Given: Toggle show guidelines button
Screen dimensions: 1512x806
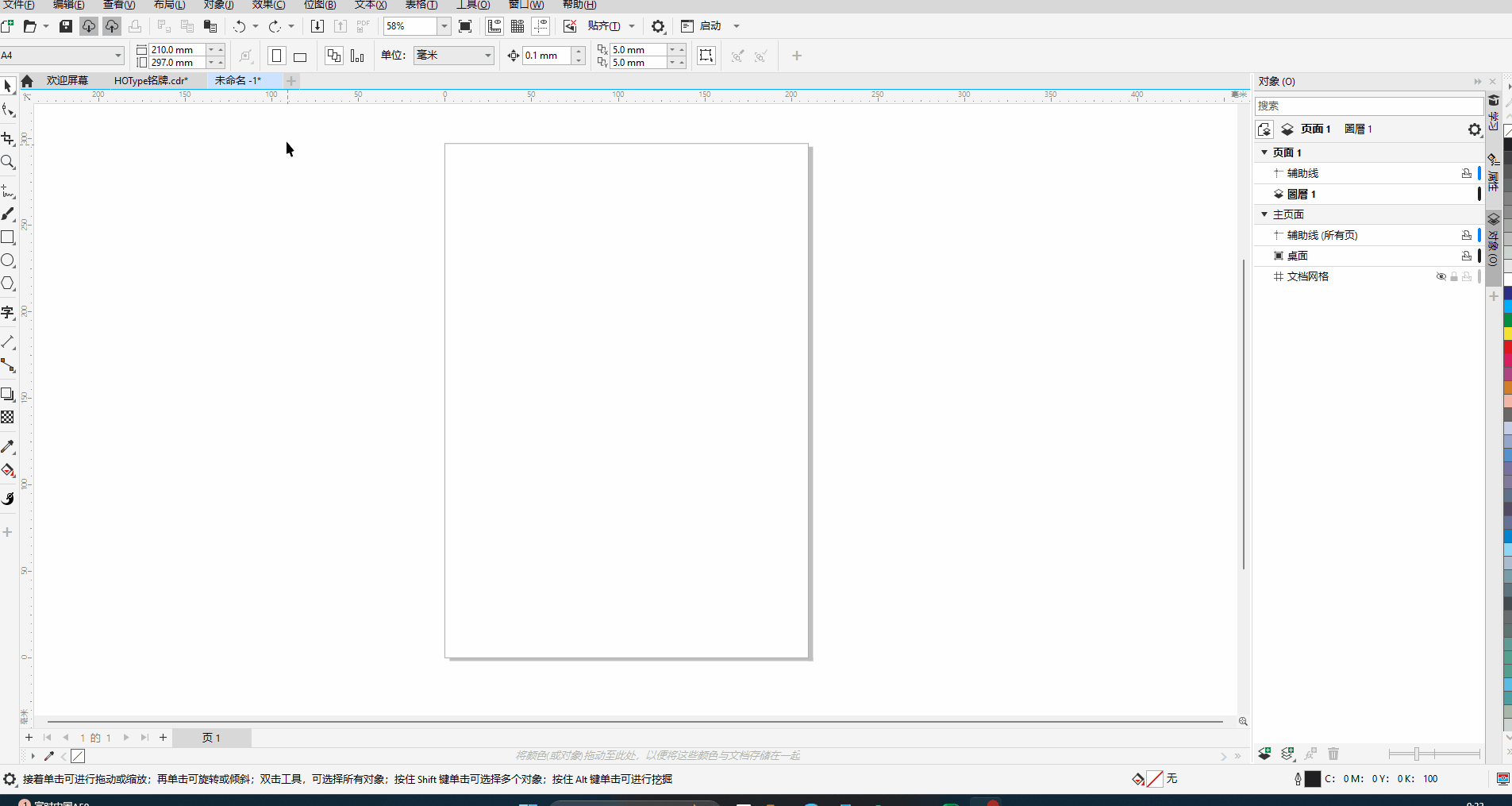Looking at the screenshot, I should [x=541, y=26].
